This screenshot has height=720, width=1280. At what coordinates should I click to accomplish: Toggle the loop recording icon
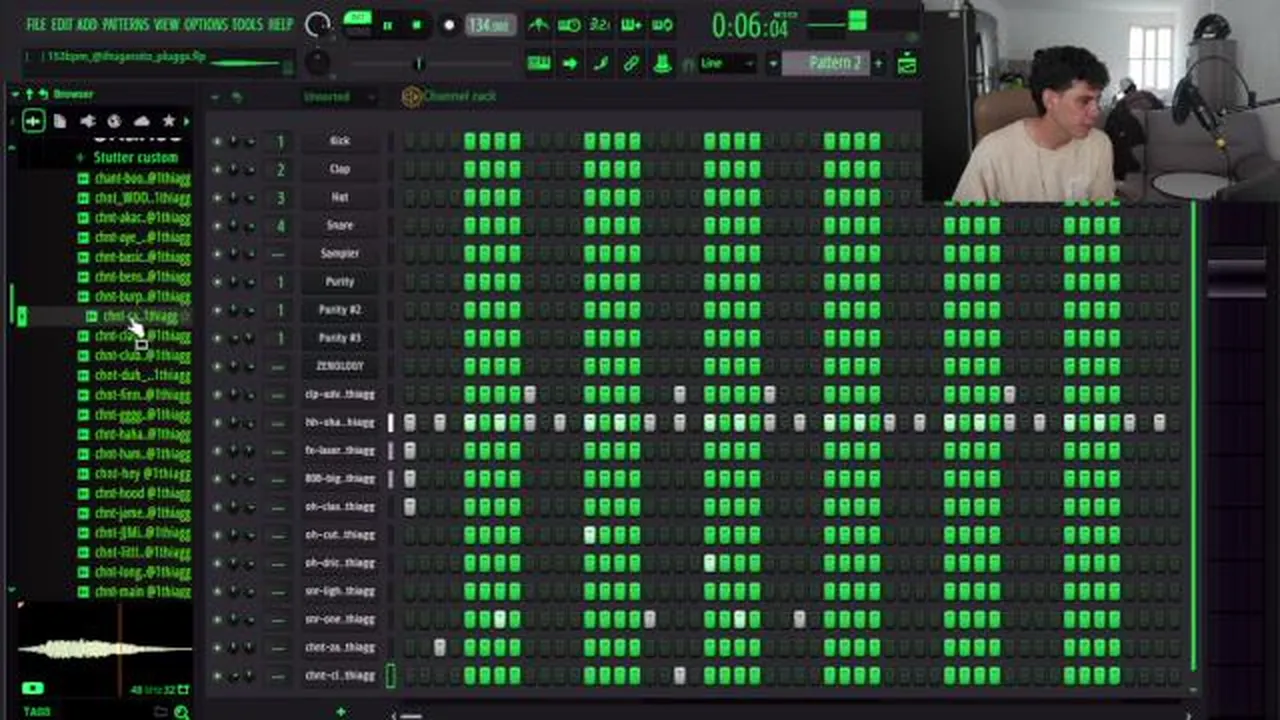click(662, 25)
